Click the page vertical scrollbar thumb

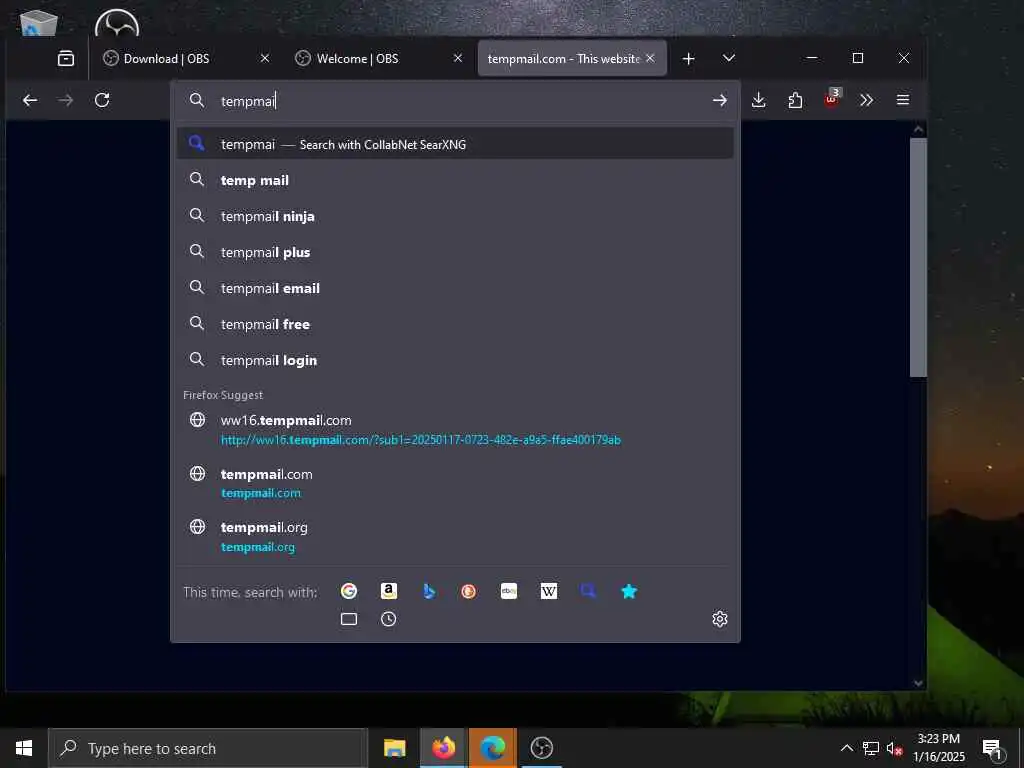point(918,257)
